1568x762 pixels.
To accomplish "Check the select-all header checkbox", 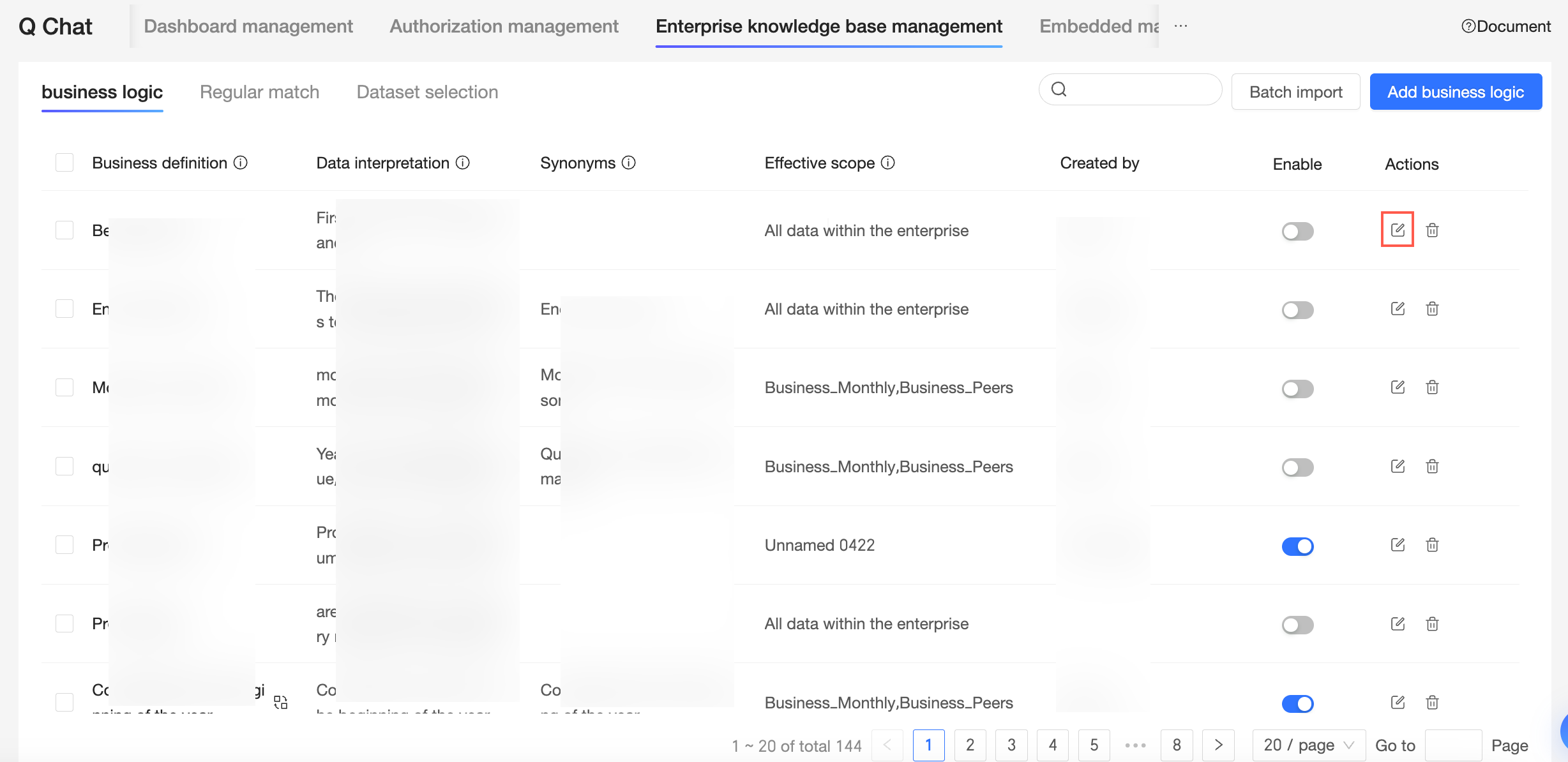I will tap(64, 163).
